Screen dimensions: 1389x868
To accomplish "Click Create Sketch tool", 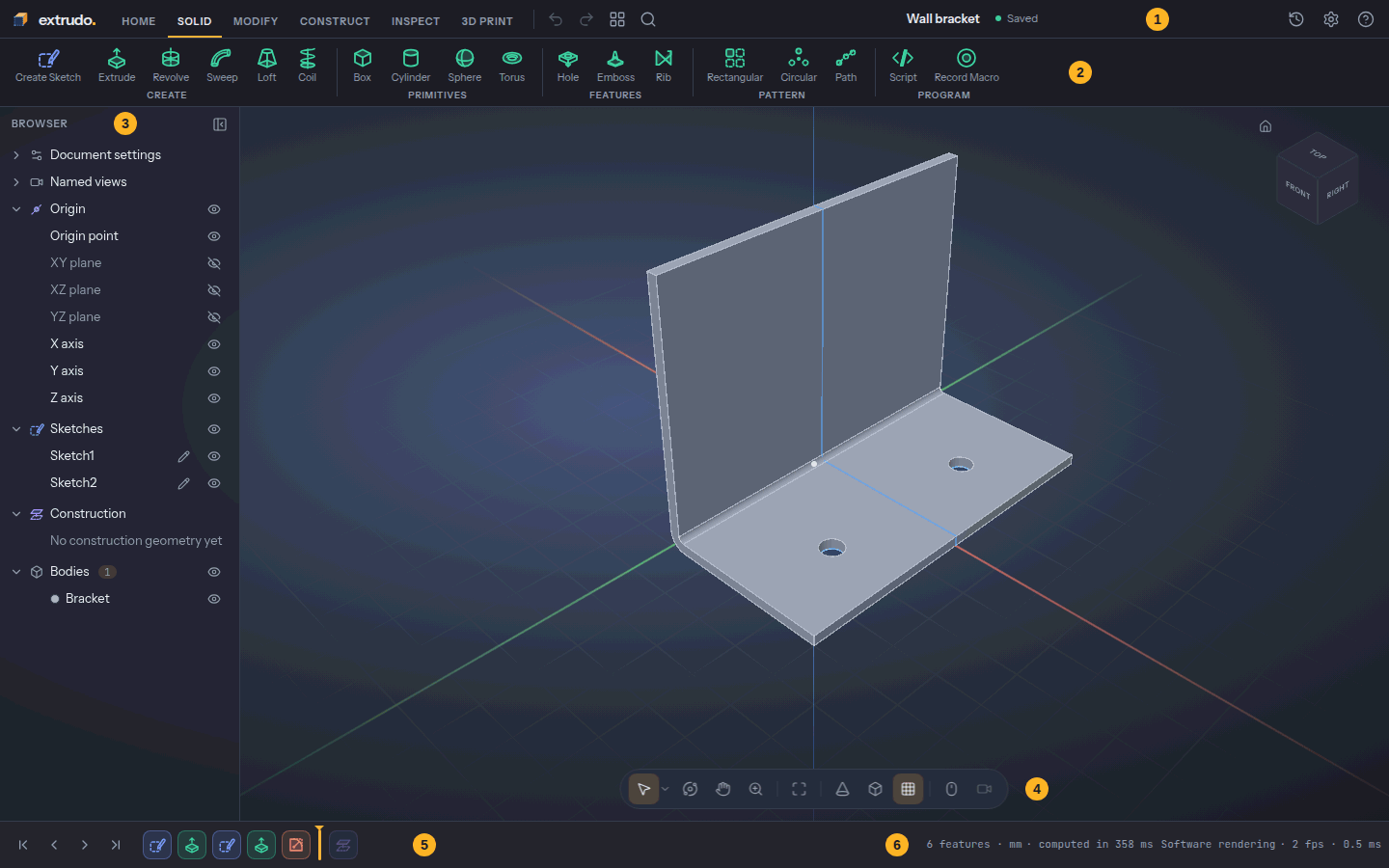I will pyautogui.click(x=48, y=66).
